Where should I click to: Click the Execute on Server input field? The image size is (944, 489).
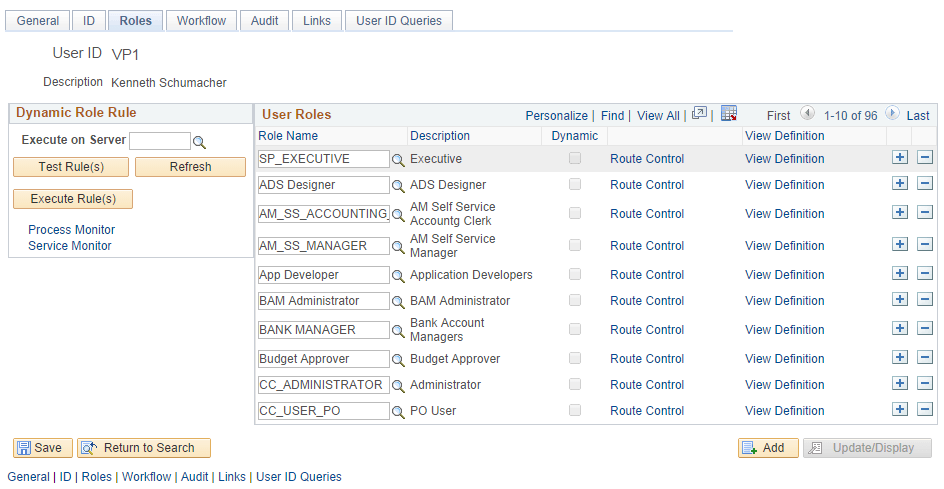click(160, 141)
